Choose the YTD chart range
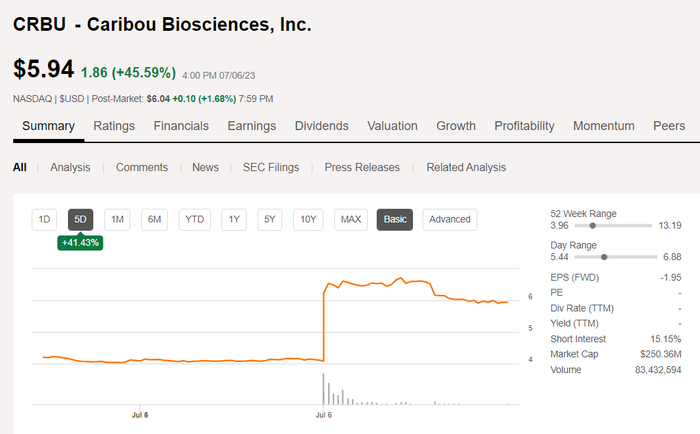Viewport: 700px width, 434px height. coord(195,219)
